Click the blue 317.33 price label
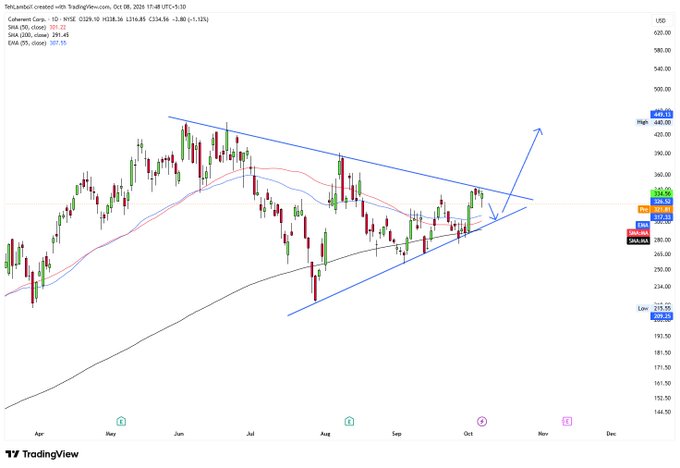 point(662,217)
